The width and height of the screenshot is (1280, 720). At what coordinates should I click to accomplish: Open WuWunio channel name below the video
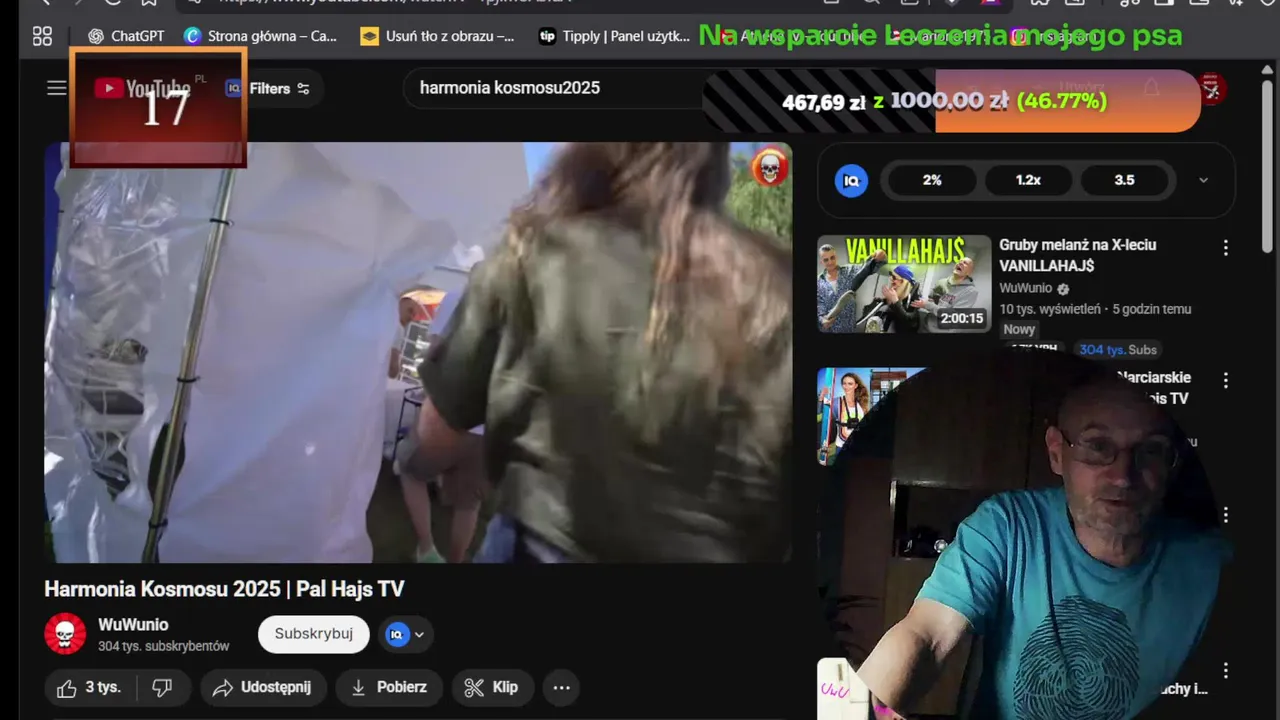coord(133,624)
